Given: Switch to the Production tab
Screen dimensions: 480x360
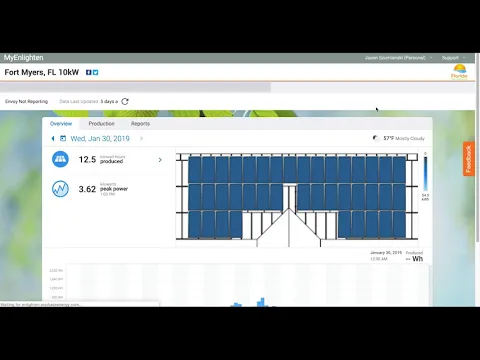Looking at the screenshot, I should pos(101,124).
